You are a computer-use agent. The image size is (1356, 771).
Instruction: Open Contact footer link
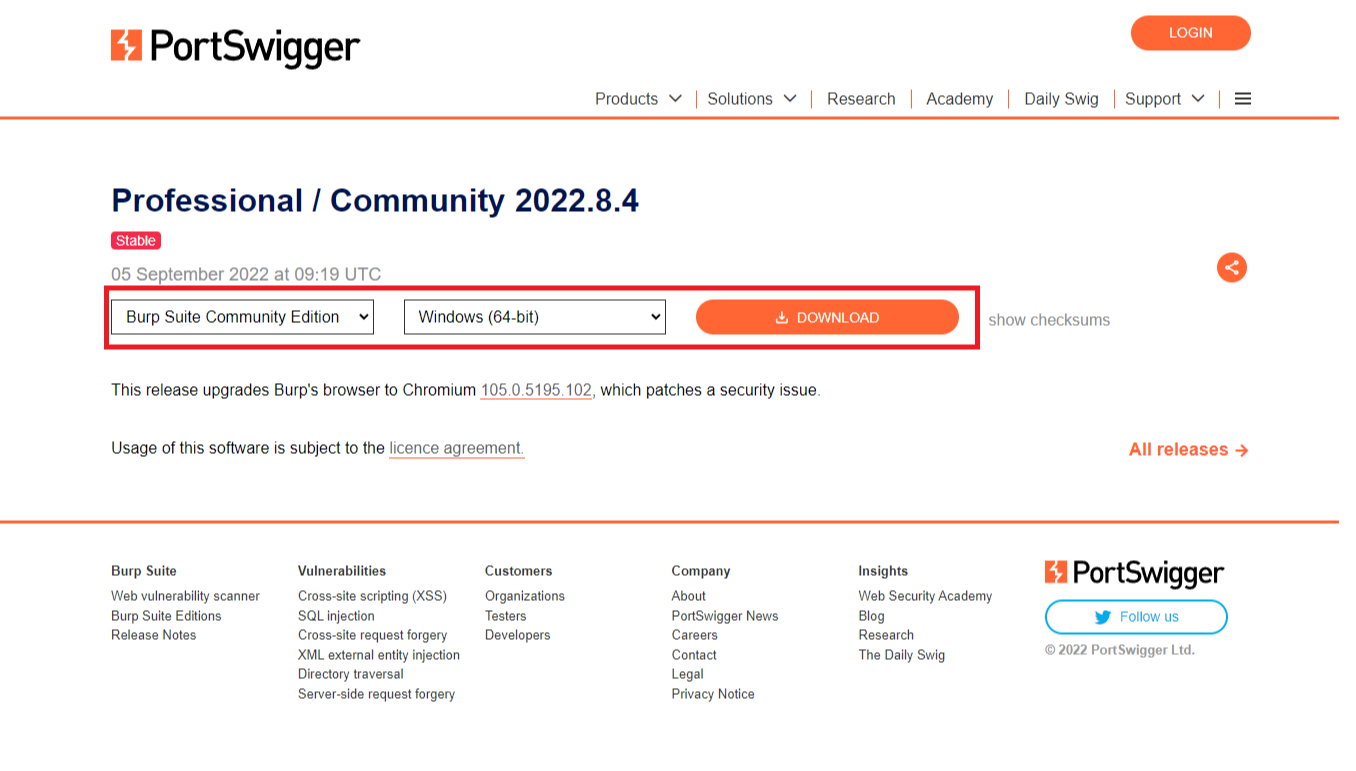tap(694, 655)
